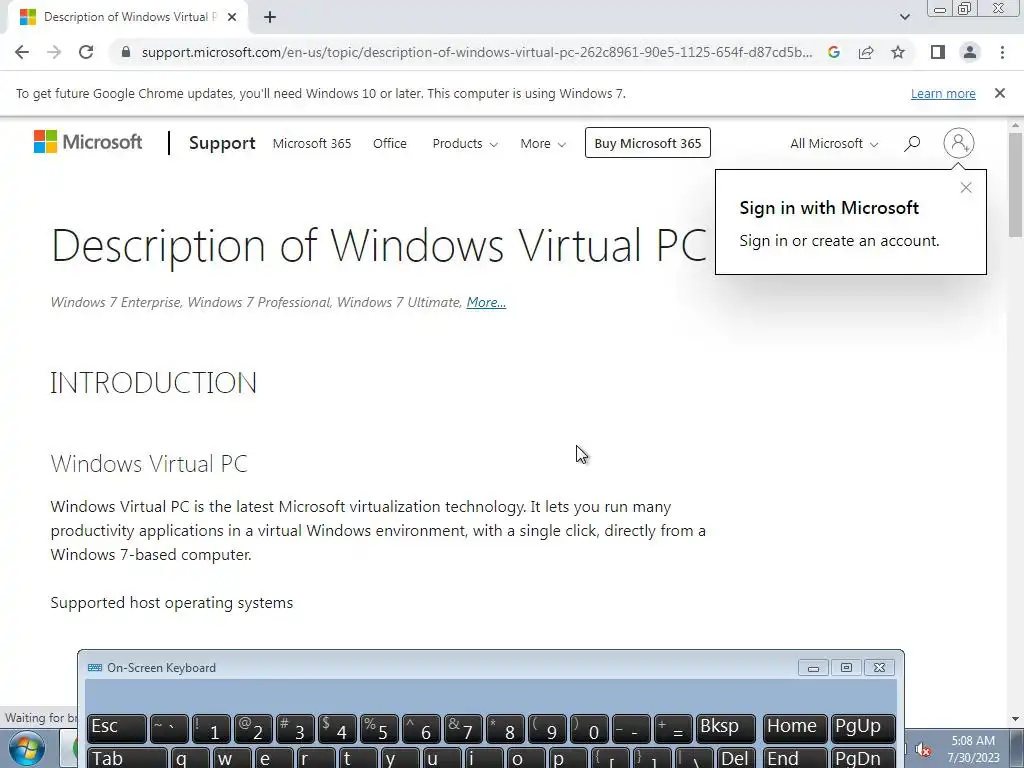The image size is (1024, 768).
Task: Expand the Products dropdown
Action: (465, 143)
